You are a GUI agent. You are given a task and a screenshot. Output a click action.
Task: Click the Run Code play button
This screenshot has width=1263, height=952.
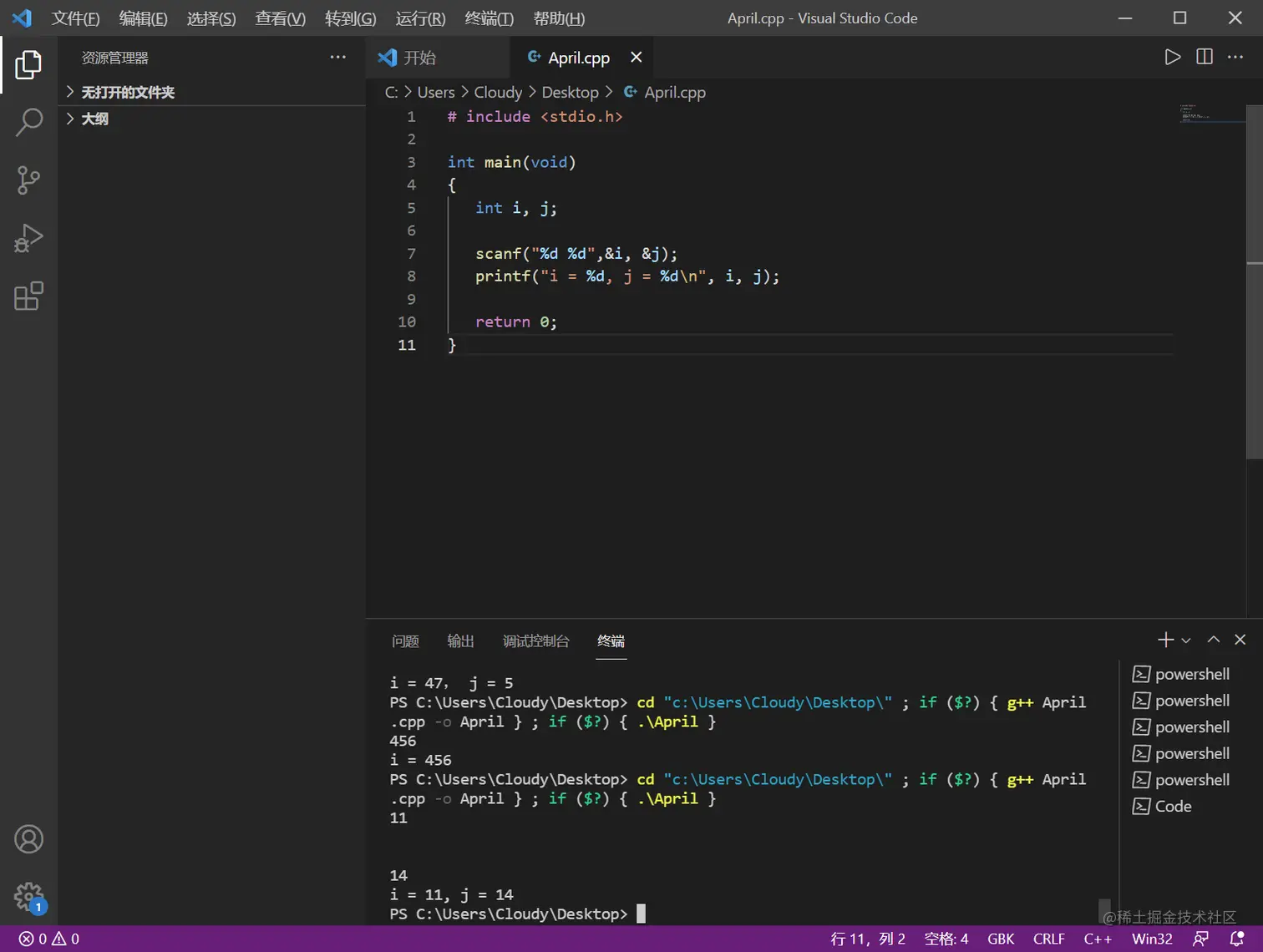[x=1173, y=57]
